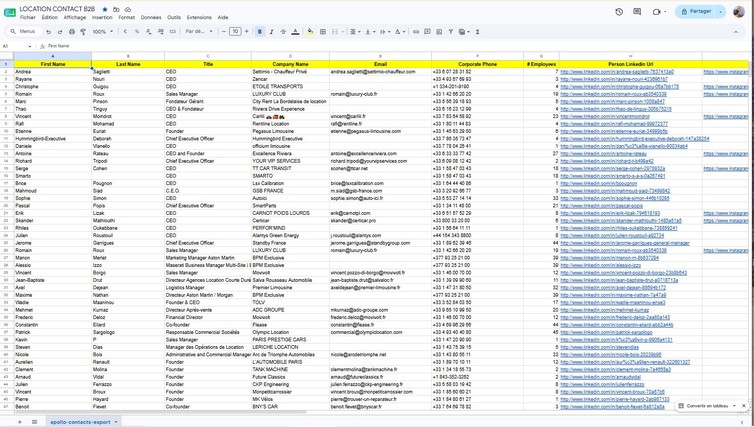The image size is (754, 427).
Task: Open the Outils menu
Action: [x=174, y=17]
